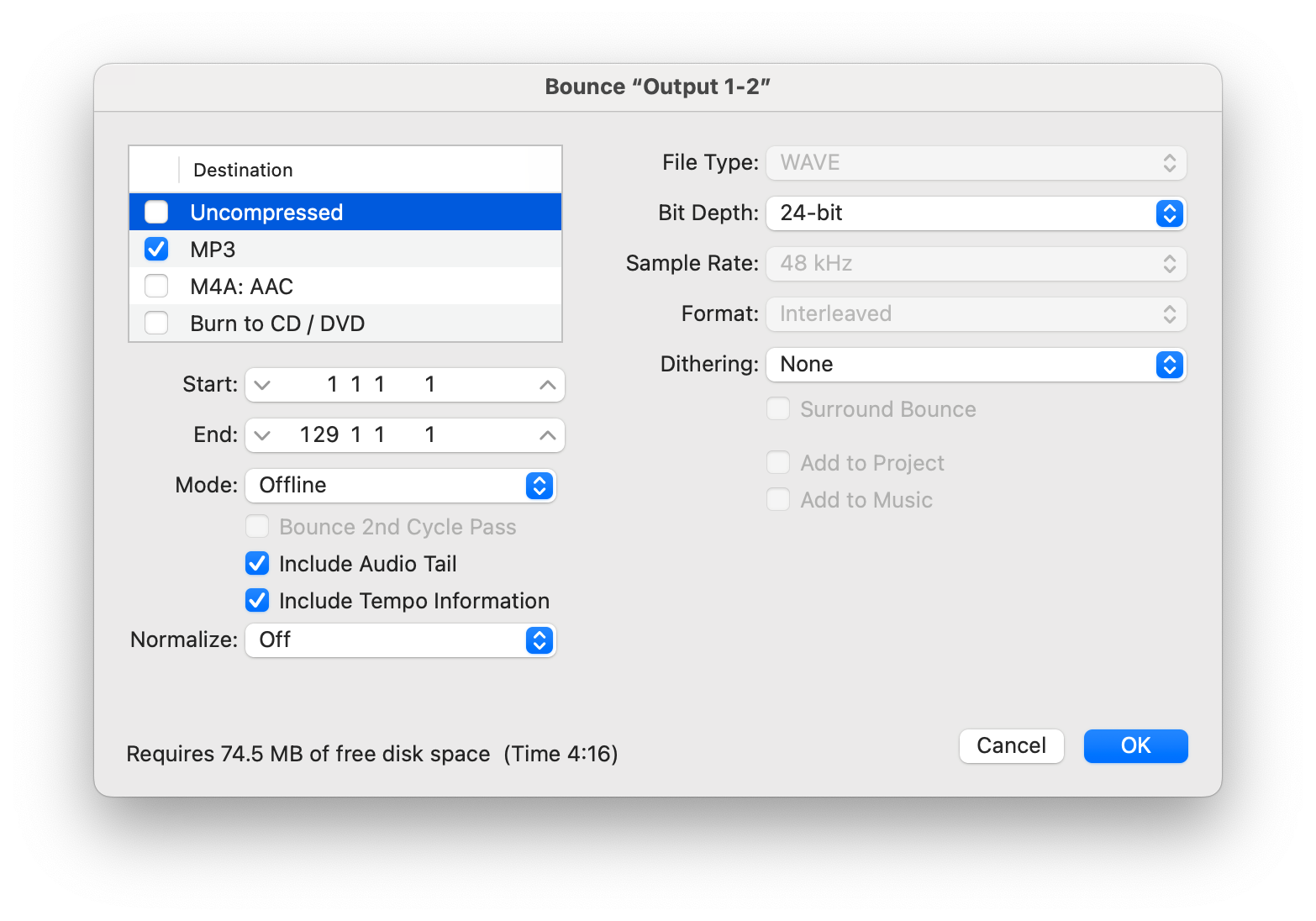Select the M4A: AAC row in Destination list
The width and height of the screenshot is (1316, 921).
(345, 286)
